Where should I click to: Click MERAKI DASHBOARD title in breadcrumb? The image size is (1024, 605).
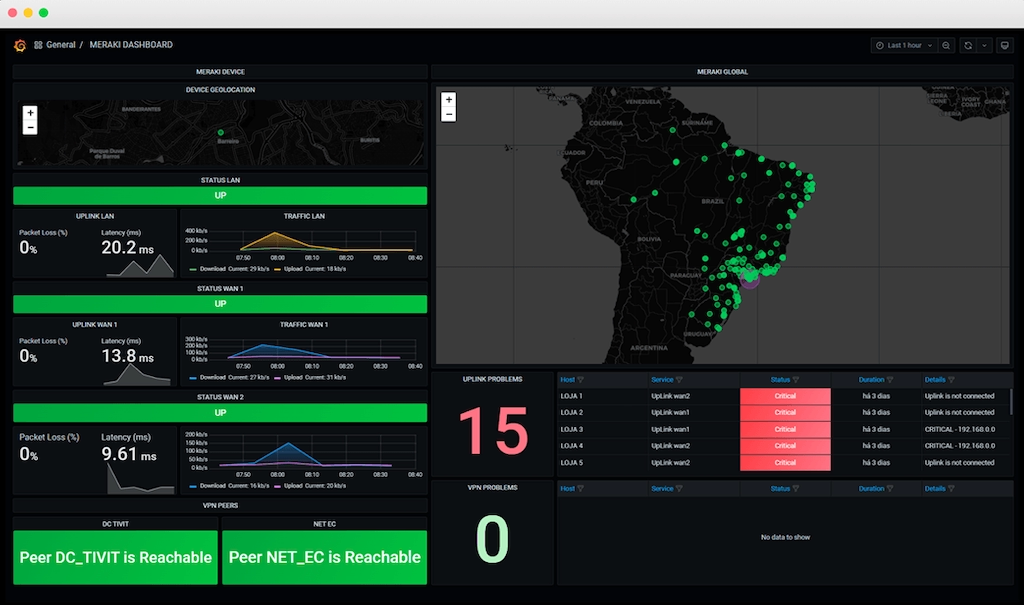pos(131,45)
